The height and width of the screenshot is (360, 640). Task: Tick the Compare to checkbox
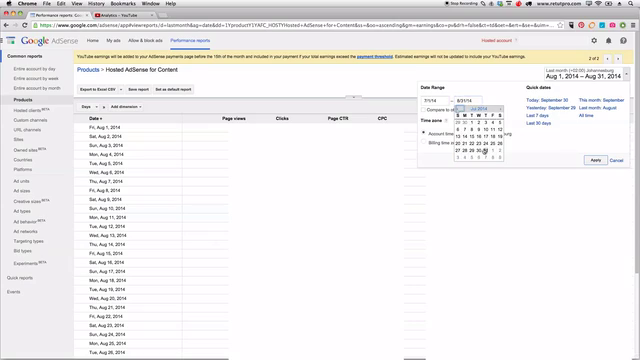click(423, 110)
